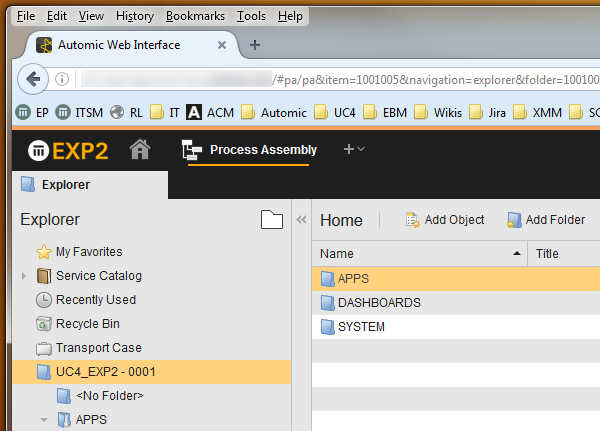Close the Automic Web Interface tab
The image size is (600, 431).
click(x=222, y=45)
